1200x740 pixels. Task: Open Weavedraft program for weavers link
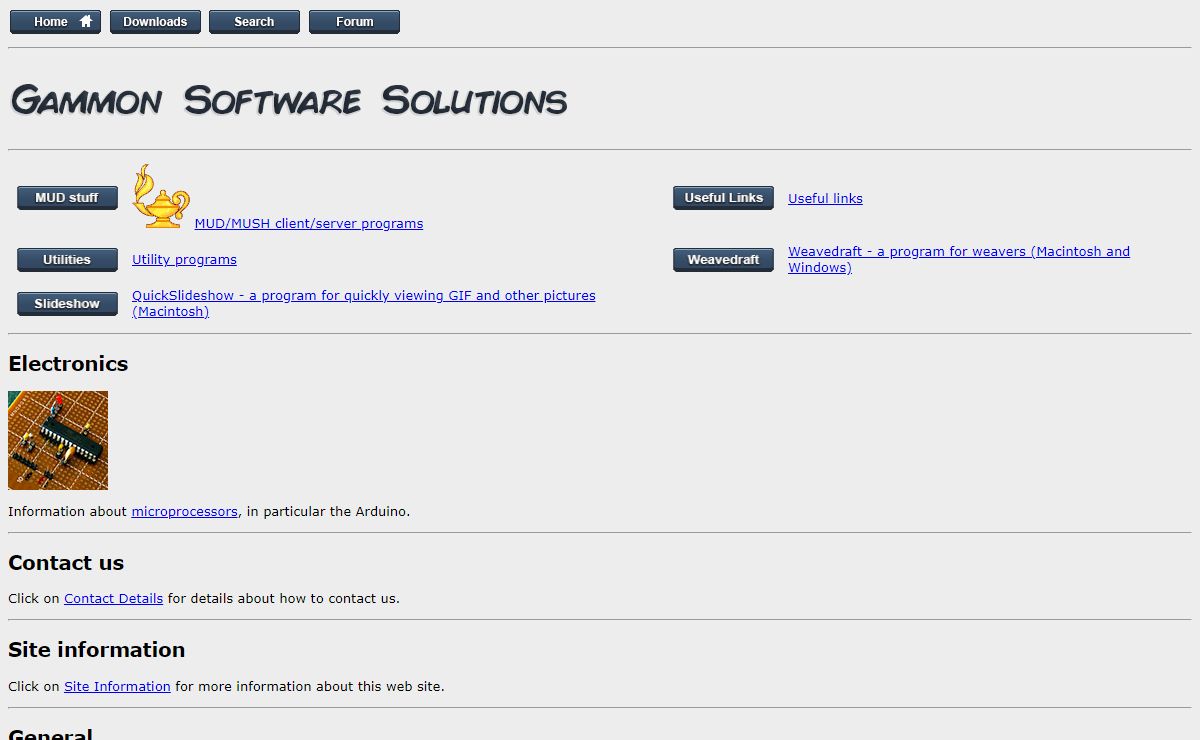pyautogui.click(x=959, y=260)
